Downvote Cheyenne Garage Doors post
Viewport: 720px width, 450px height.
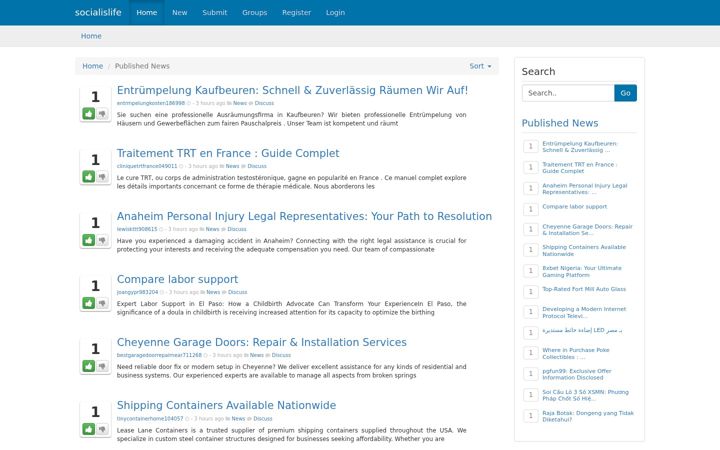(102, 366)
